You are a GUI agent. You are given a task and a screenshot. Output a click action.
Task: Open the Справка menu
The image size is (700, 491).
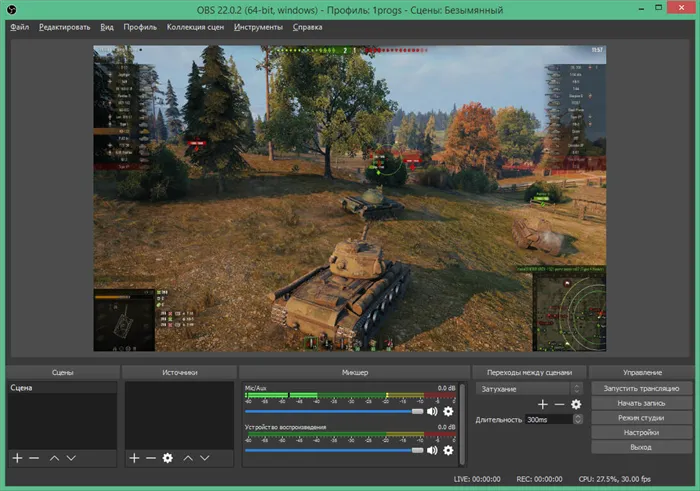pos(307,27)
